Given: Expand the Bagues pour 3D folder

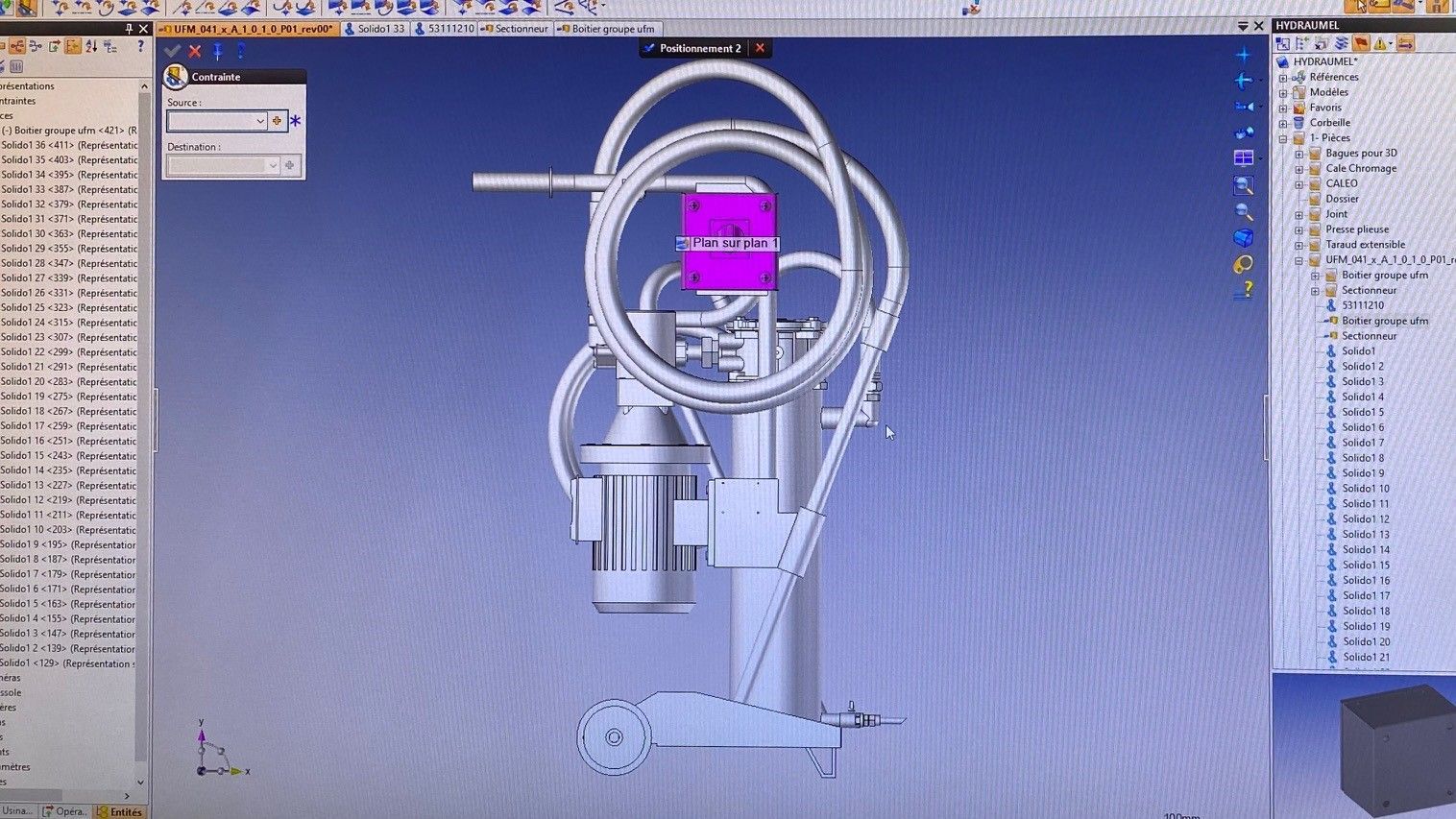Looking at the screenshot, I should coord(1299,154).
